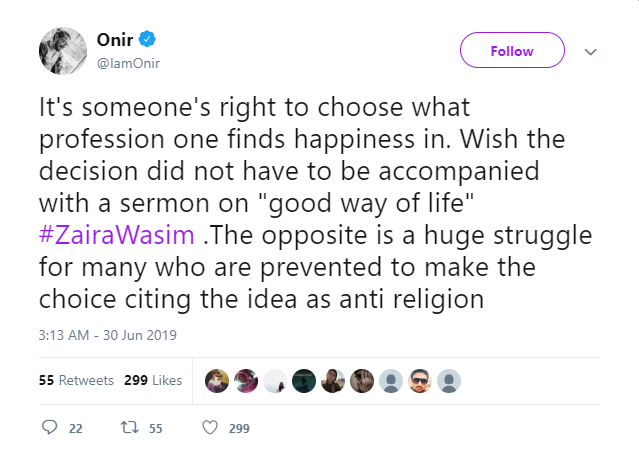Follow Onir with the Follow button
639x463 pixels.
[512, 51]
